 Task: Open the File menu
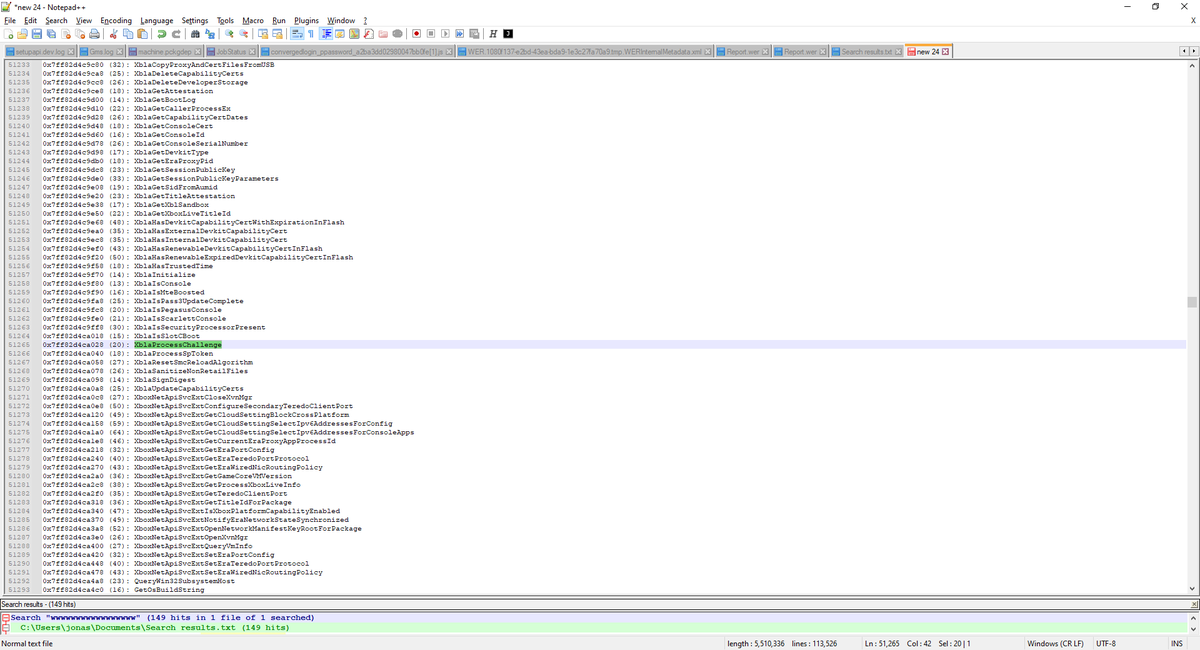click(10, 20)
